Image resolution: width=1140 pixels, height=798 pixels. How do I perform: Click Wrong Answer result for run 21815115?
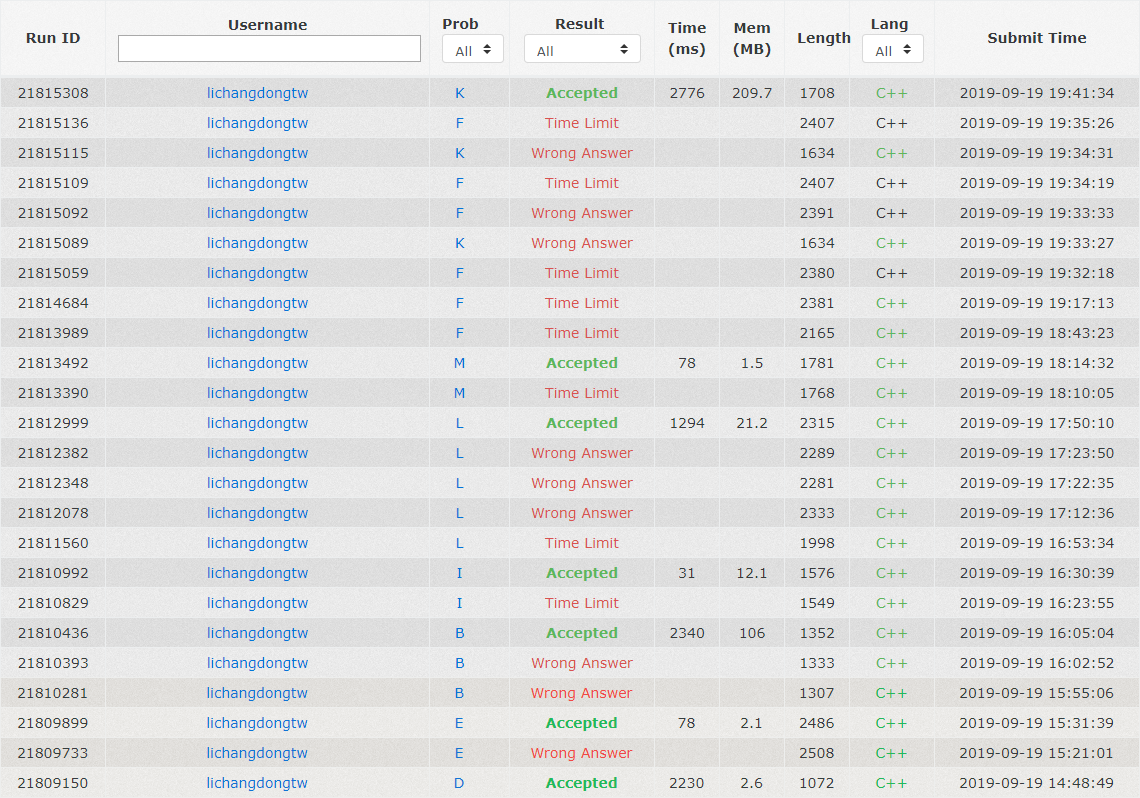pos(582,153)
